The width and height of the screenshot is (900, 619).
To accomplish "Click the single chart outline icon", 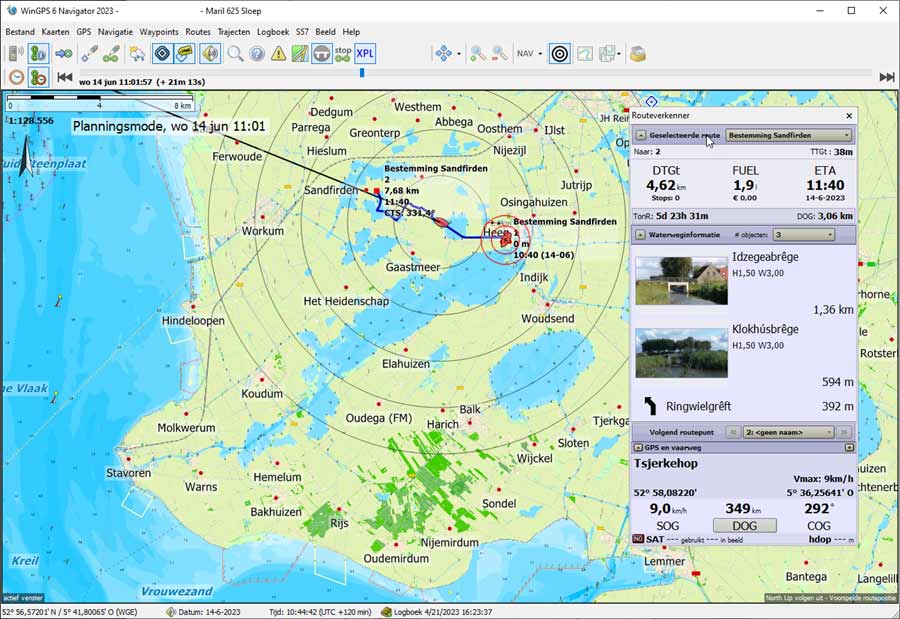I will 584,54.
